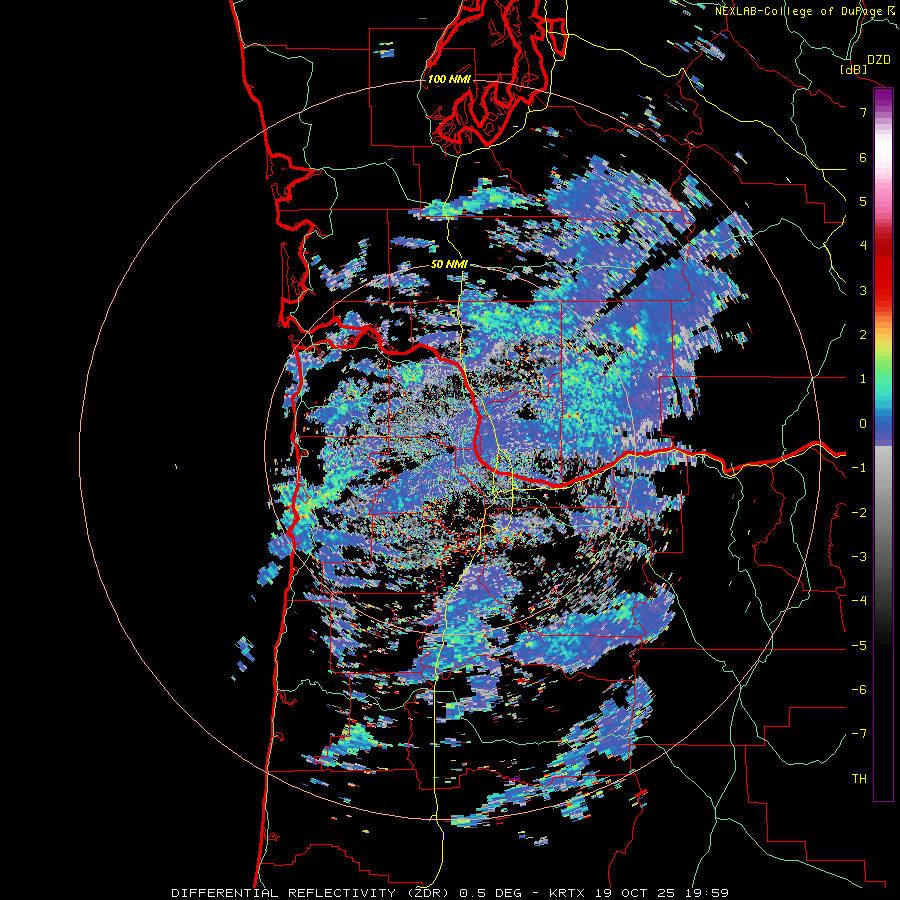The height and width of the screenshot is (900, 900).
Task: Click the legend value 7 label
Action: [x=863, y=112]
